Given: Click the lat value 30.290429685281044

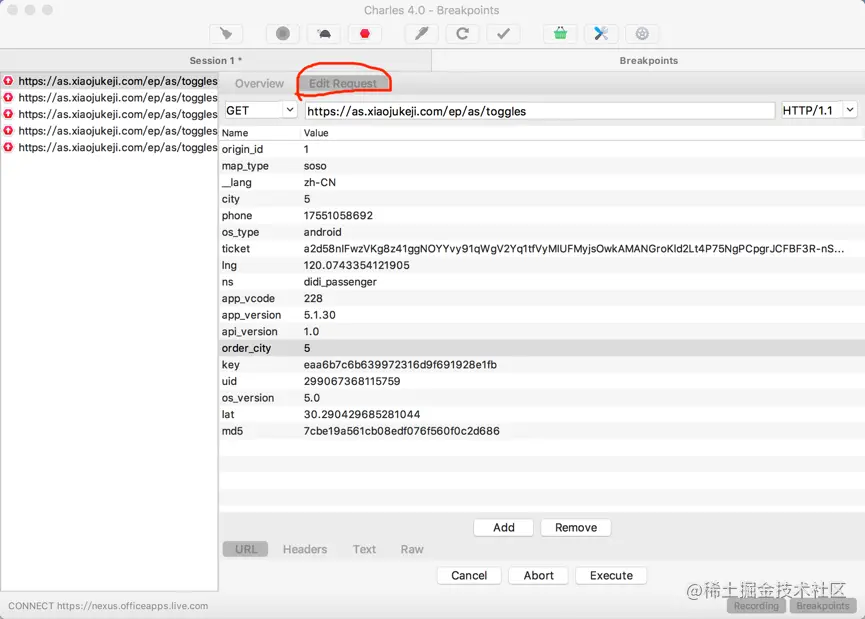Looking at the screenshot, I should point(362,414).
